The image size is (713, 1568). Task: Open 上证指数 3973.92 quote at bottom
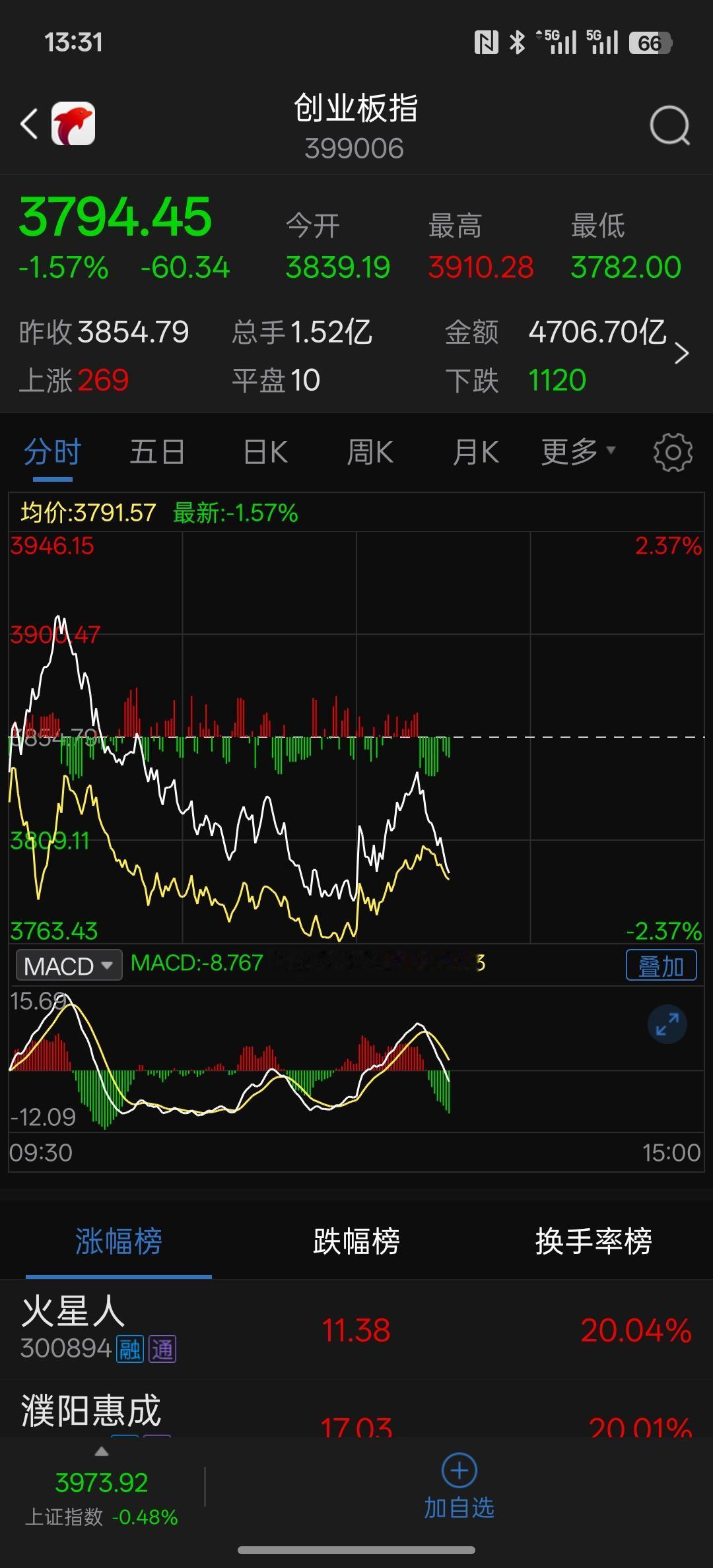pyautogui.click(x=101, y=1499)
